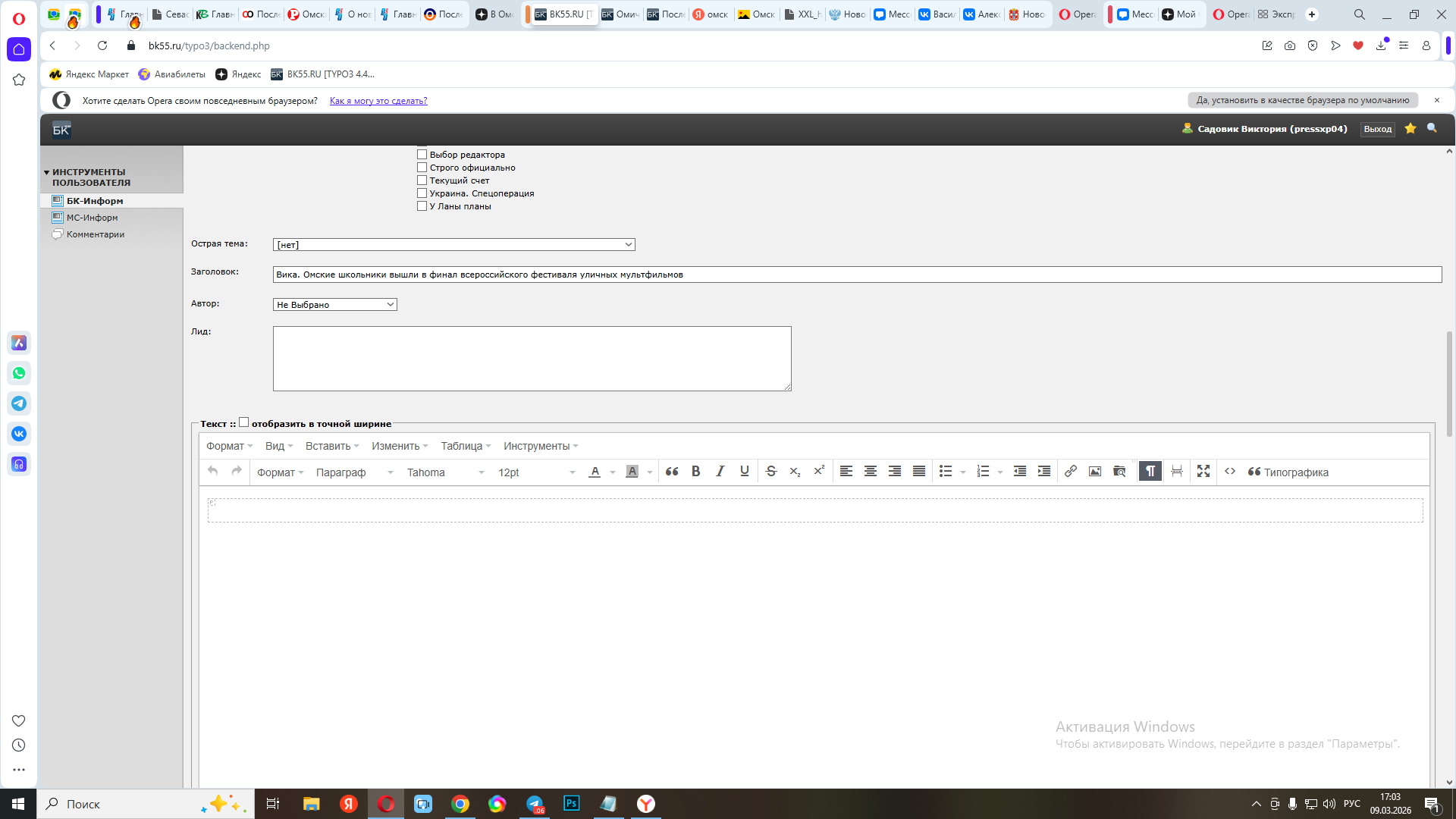Viewport: 1456px width, 819px height.
Task: Expand the Автор selection dropdown
Action: pos(334,305)
